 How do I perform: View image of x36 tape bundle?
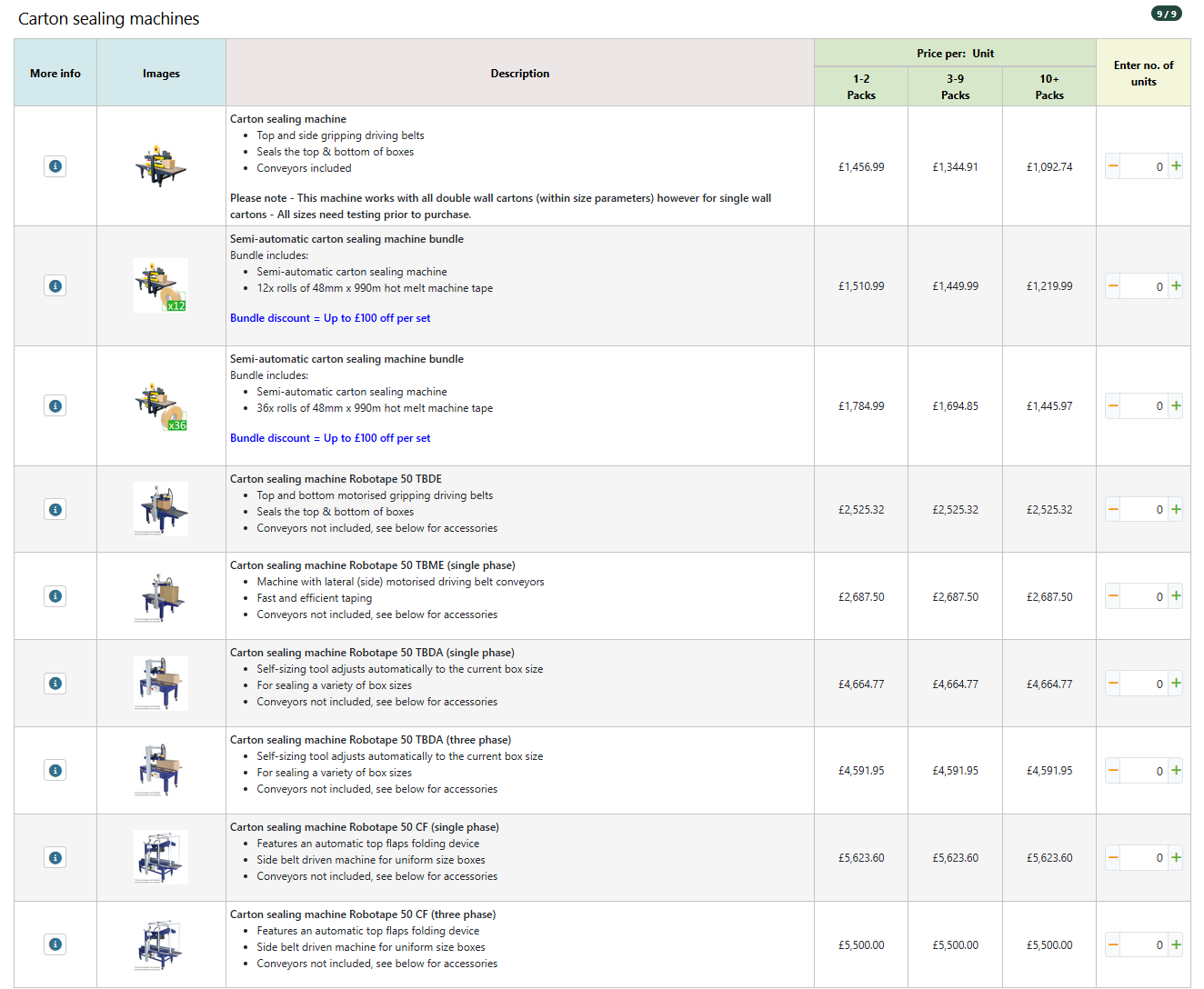(161, 405)
